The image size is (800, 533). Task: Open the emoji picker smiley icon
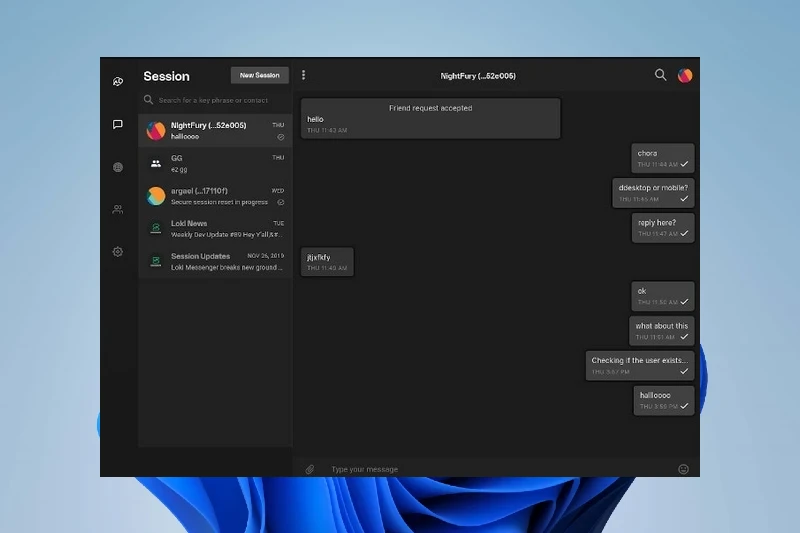(x=684, y=469)
